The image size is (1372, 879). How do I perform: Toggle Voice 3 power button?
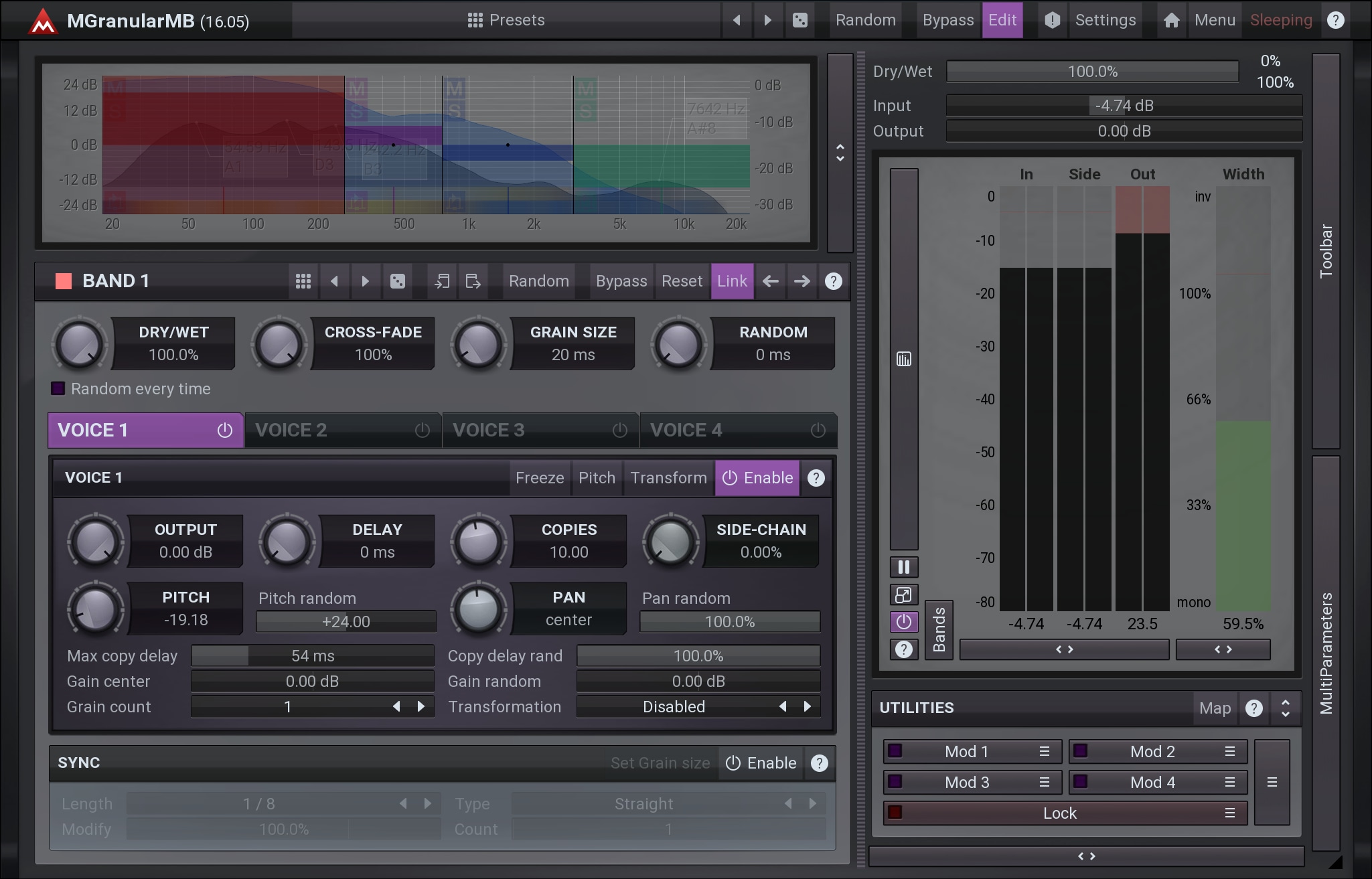(x=619, y=430)
